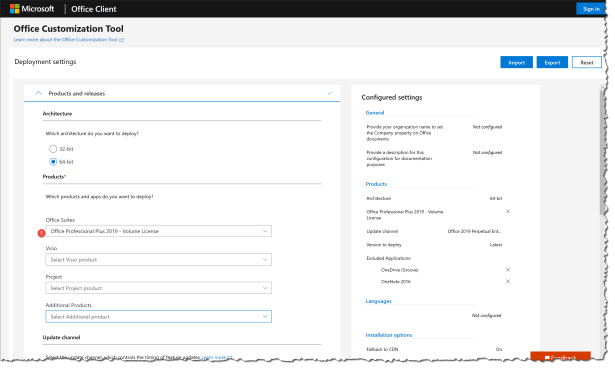
Task: Select the 64-bit architecture option
Action: click(x=53, y=162)
